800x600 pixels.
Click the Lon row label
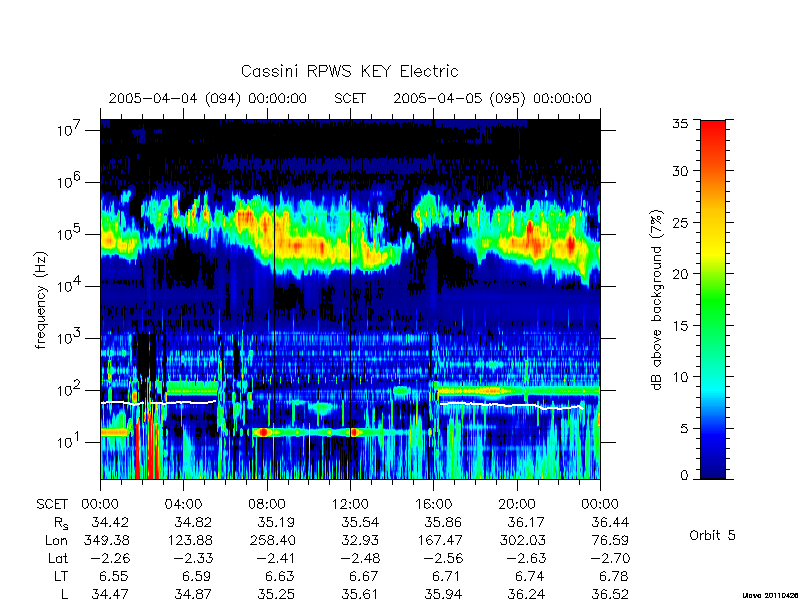56,540
